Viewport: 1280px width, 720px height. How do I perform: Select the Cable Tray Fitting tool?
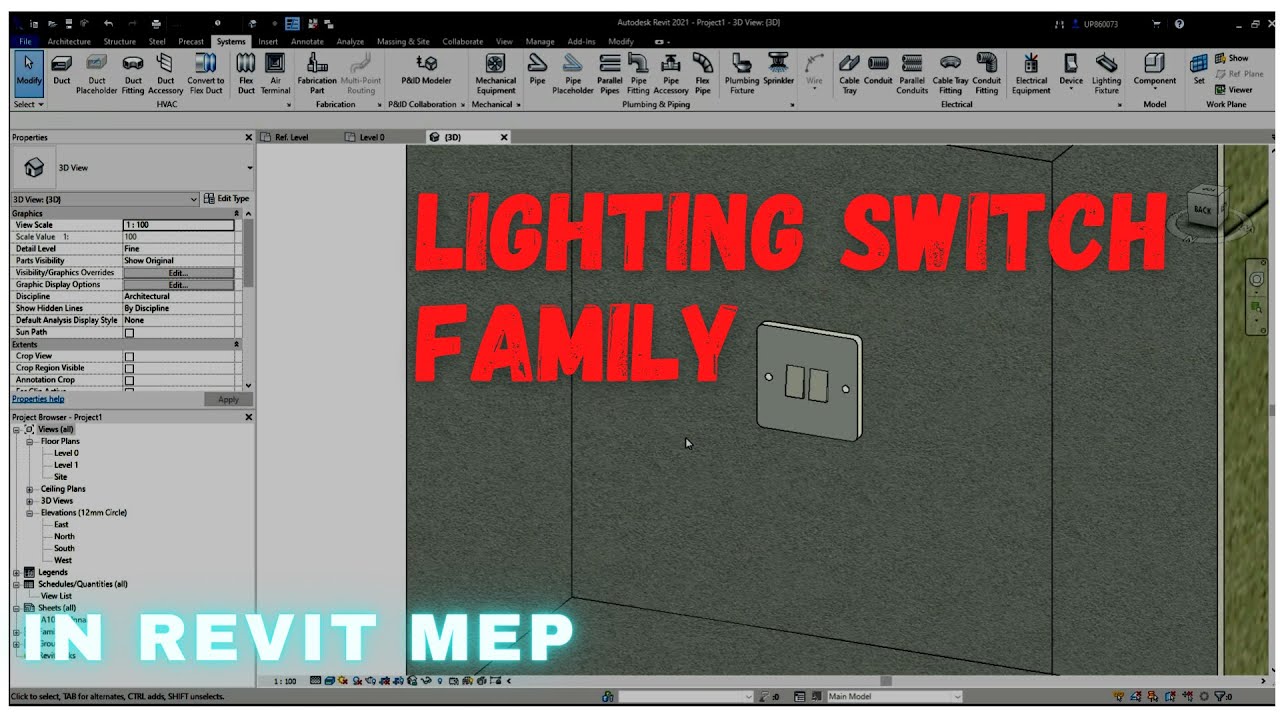point(950,73)
